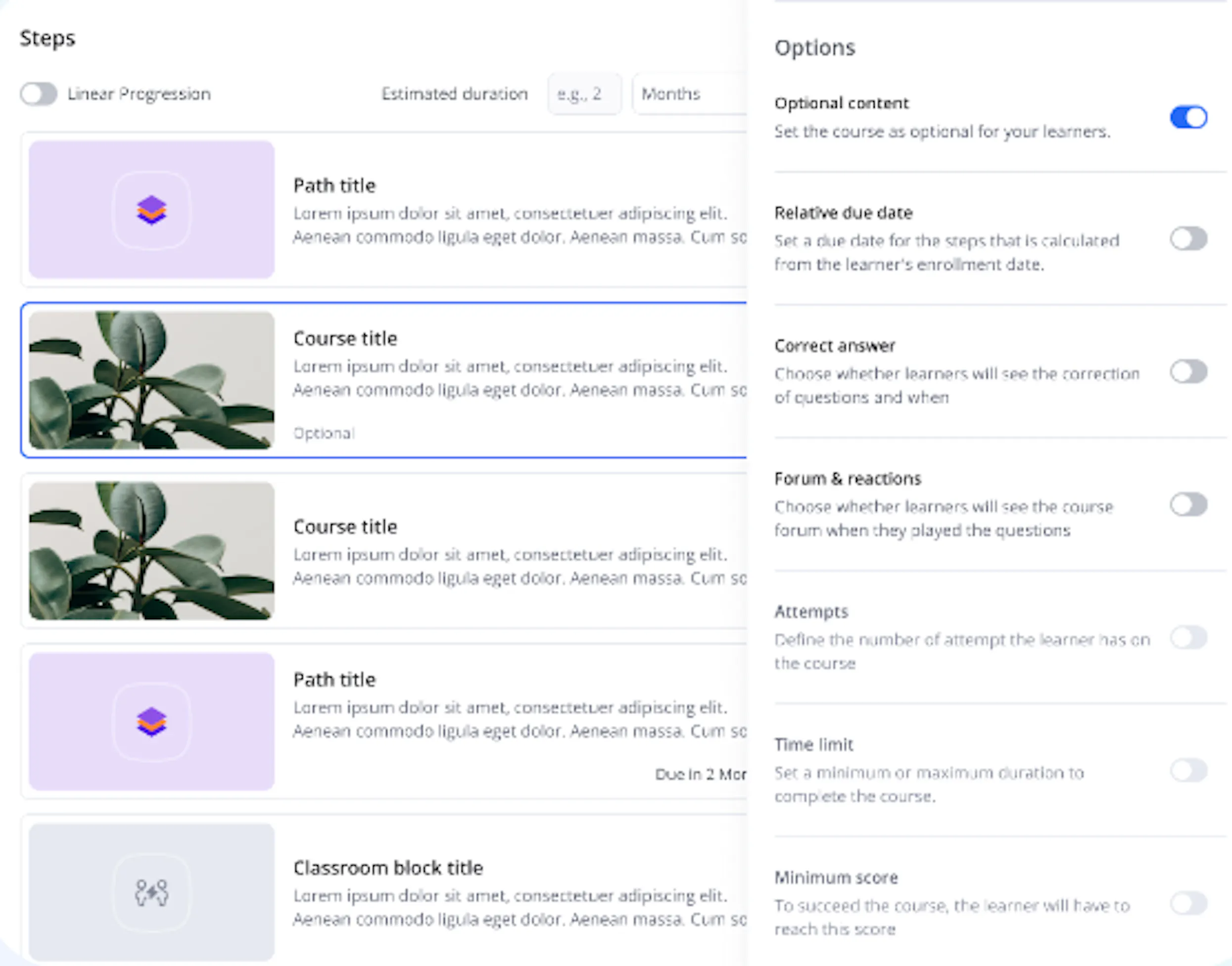Click the 'Linear Progression' label
1232x966 pixels.
point(139,94)
